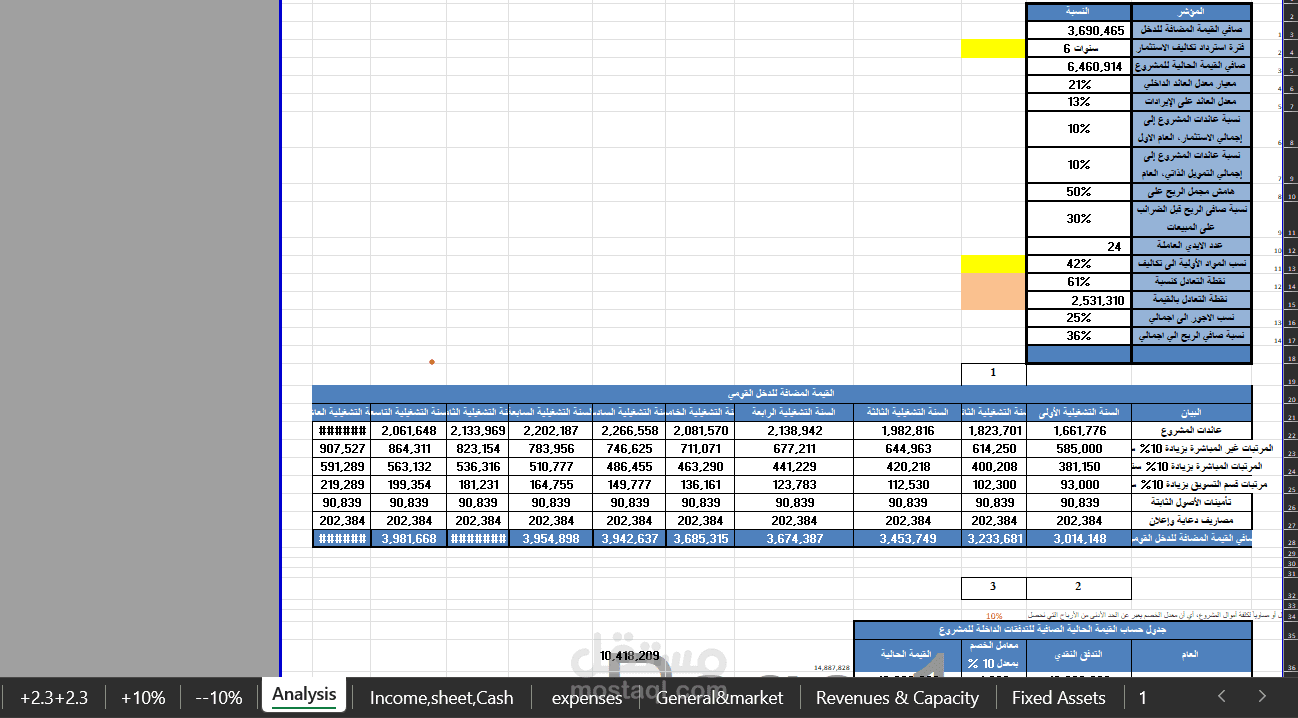The height and width of the screenshot is (718, 1298).
Task: Select the break-even value cell 2,531,310
Action: [x=1079, y=300]
